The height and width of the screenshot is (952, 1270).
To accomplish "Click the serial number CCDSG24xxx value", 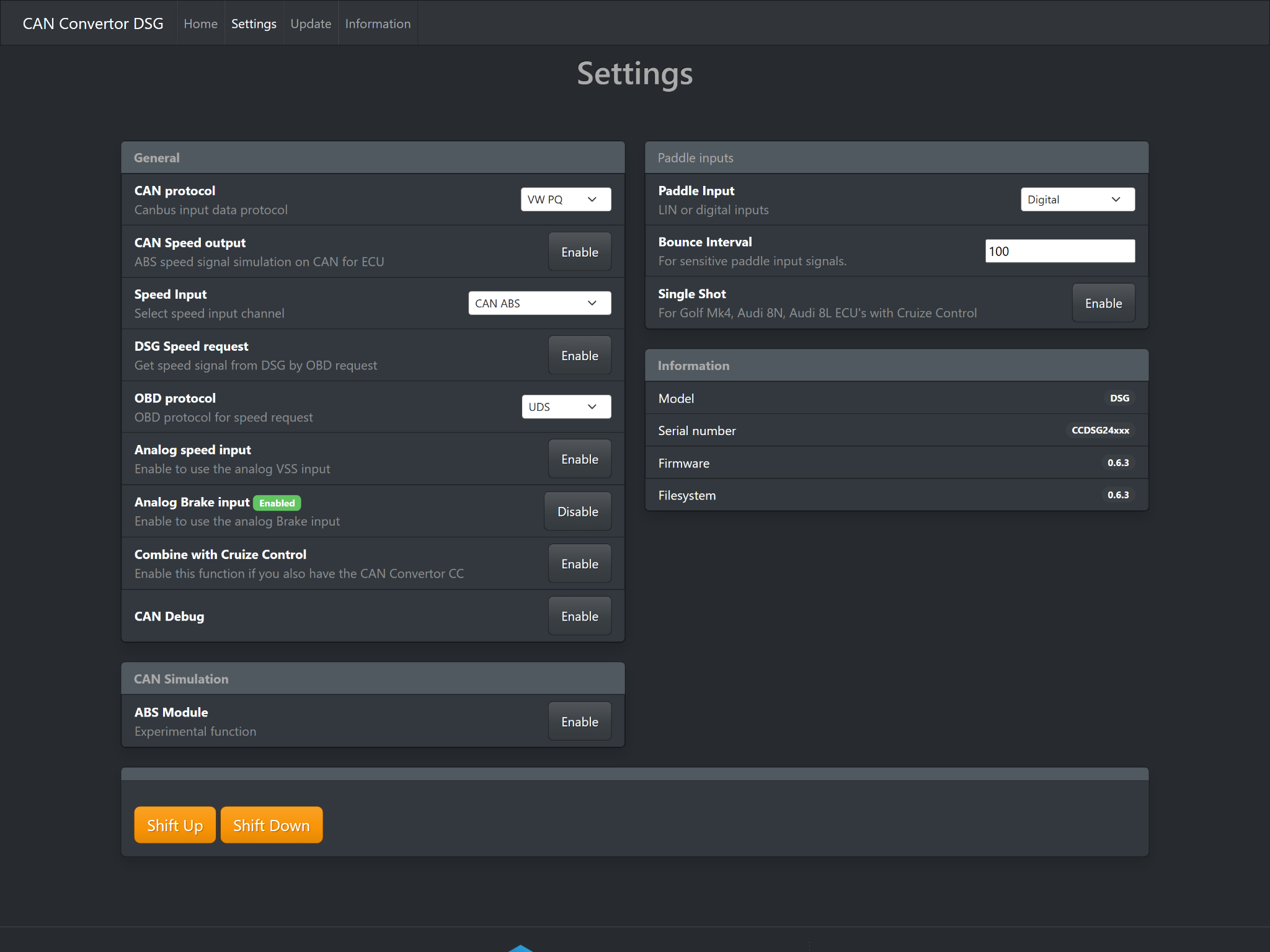I will tap(1100, 430).
